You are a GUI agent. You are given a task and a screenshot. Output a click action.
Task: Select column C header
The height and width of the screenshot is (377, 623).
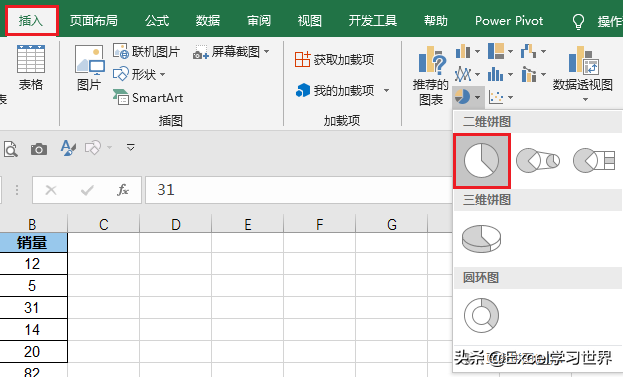(104, 224)
